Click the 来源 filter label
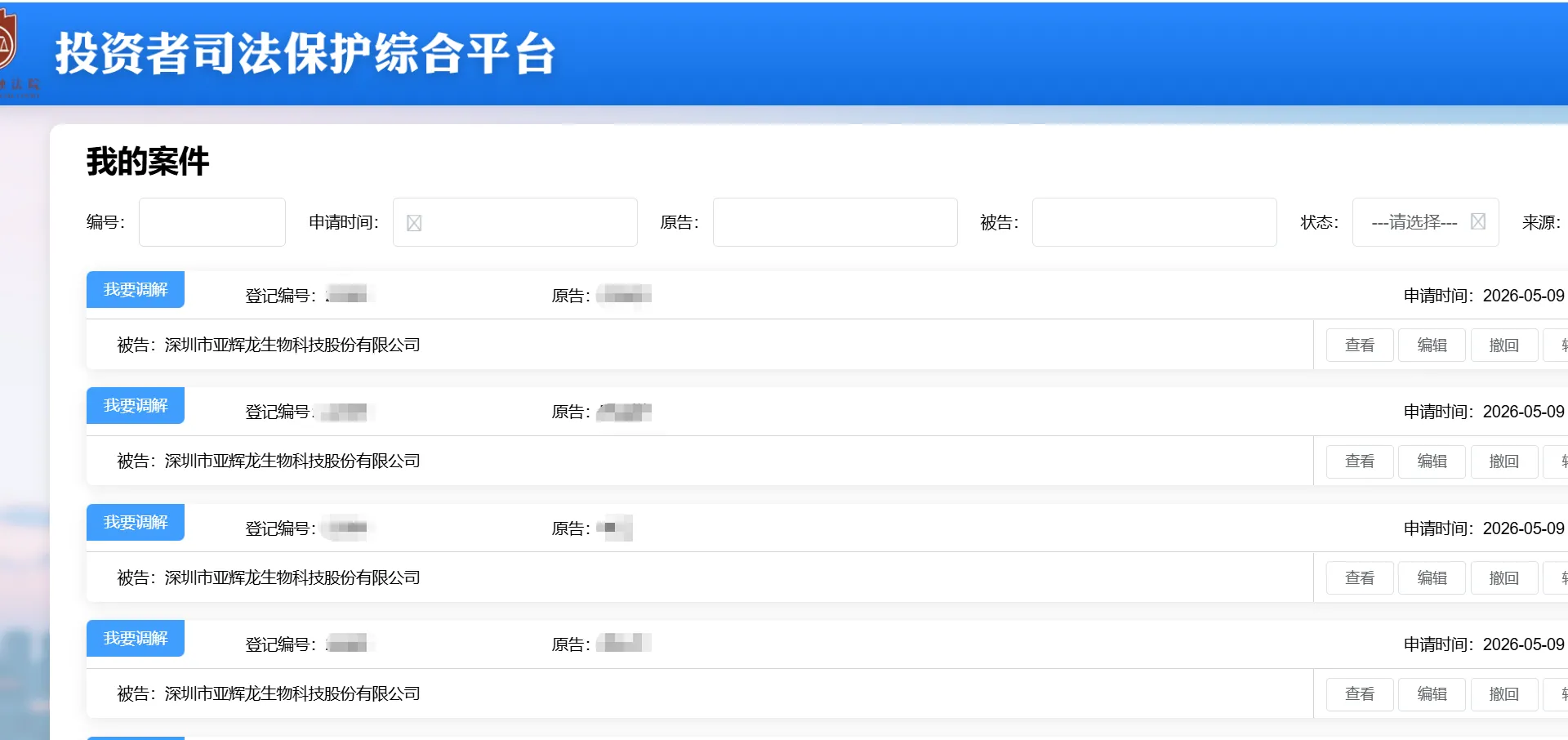Viewport: 1568px width, 740px height. pyautogui.click(x=1541, y=222)
